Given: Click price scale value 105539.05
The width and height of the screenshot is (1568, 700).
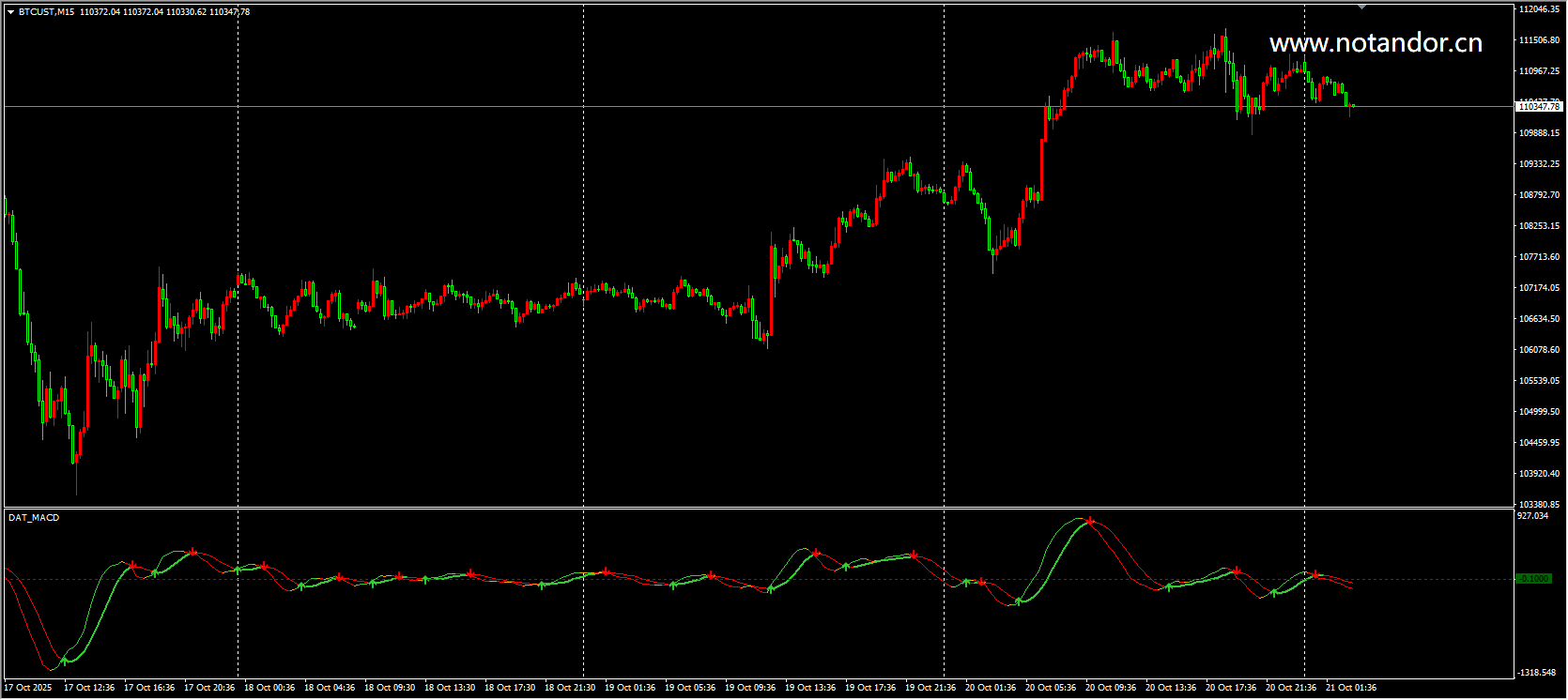Looking at the screenshot, I should pos(1540,381).
